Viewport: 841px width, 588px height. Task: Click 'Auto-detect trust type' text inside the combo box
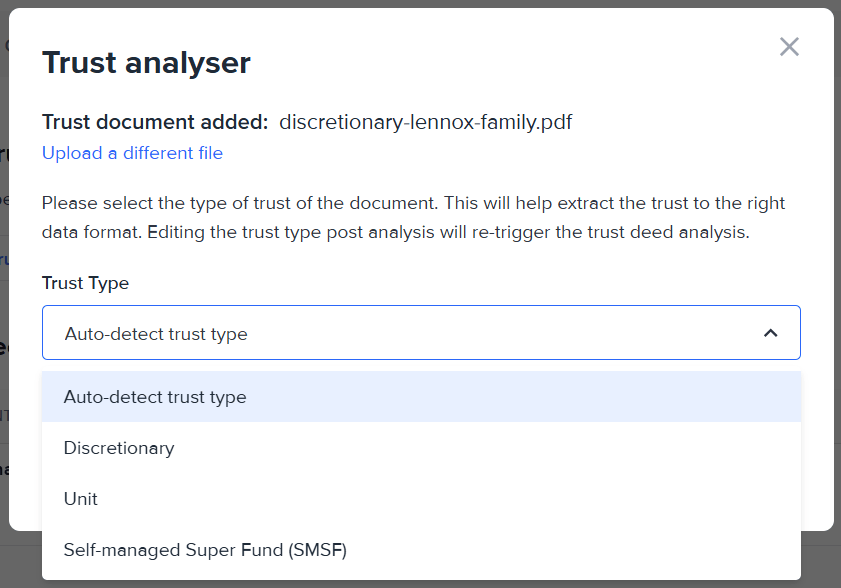click(x=156, y=333)
